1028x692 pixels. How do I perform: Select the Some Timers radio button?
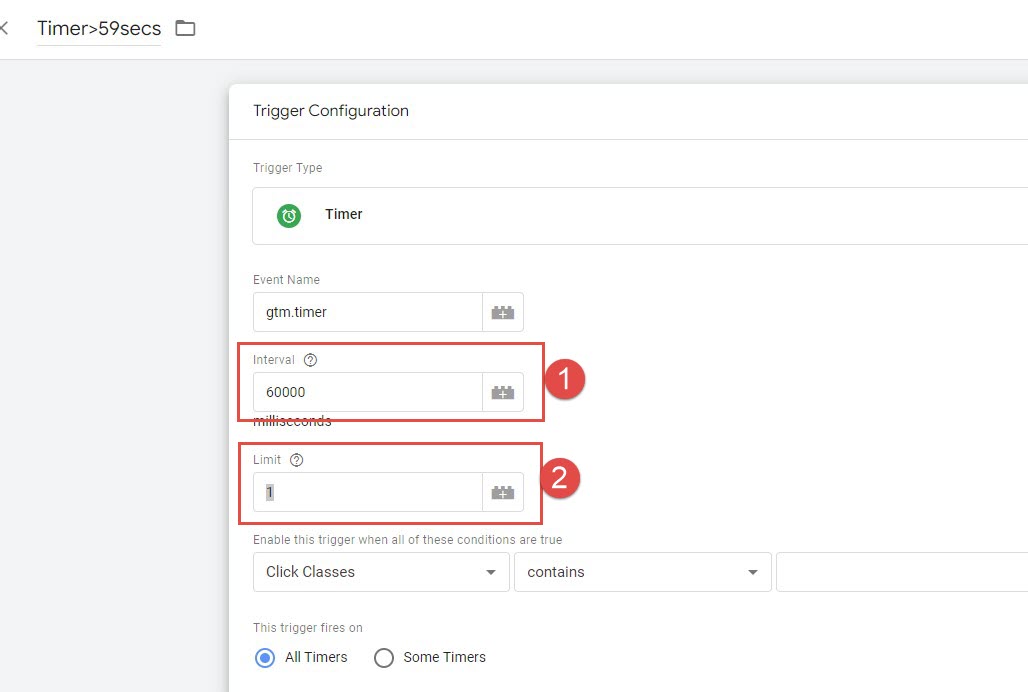click(384, 658)
